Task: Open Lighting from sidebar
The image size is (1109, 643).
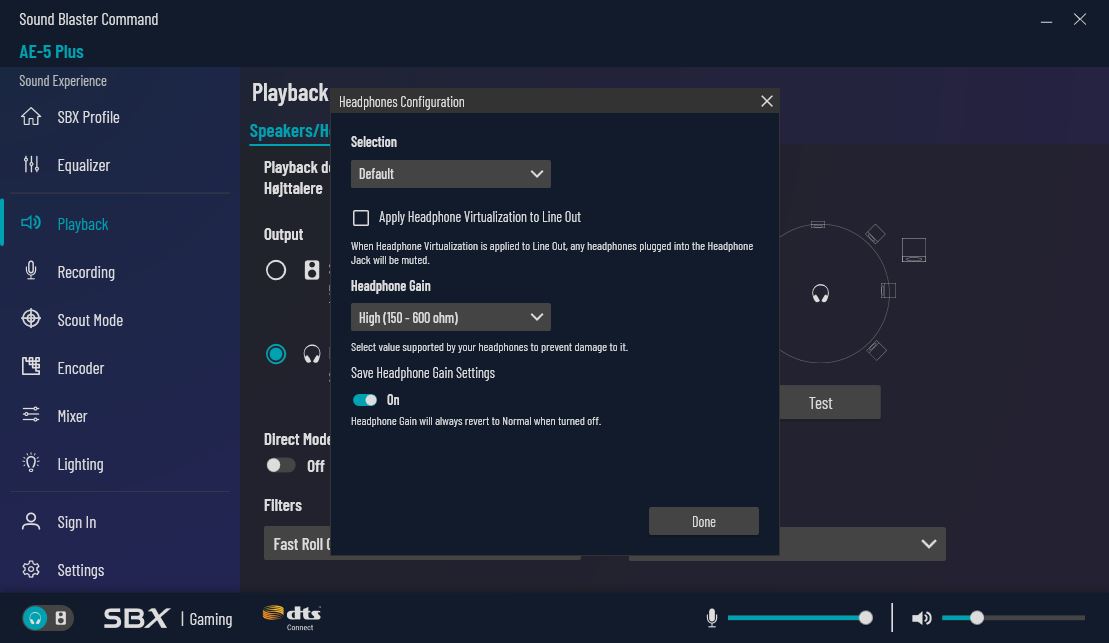Action: 80,464
